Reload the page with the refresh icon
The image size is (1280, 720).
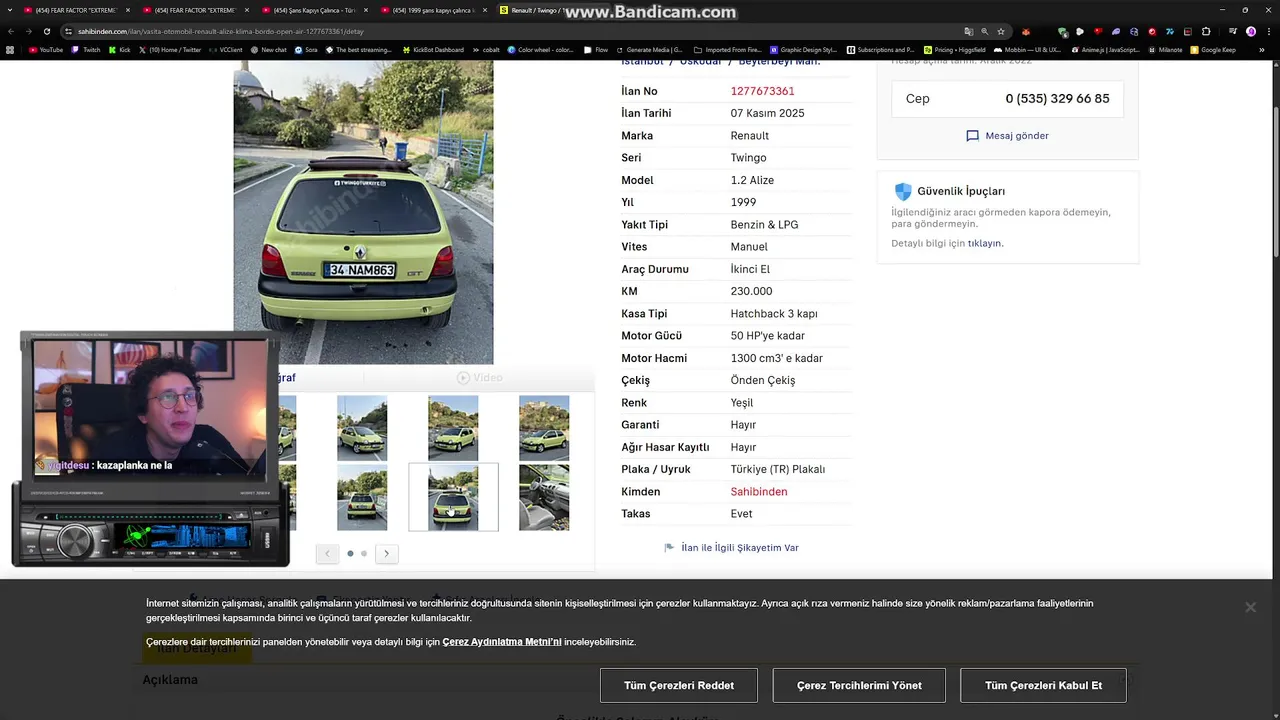(x=46, y=31)
